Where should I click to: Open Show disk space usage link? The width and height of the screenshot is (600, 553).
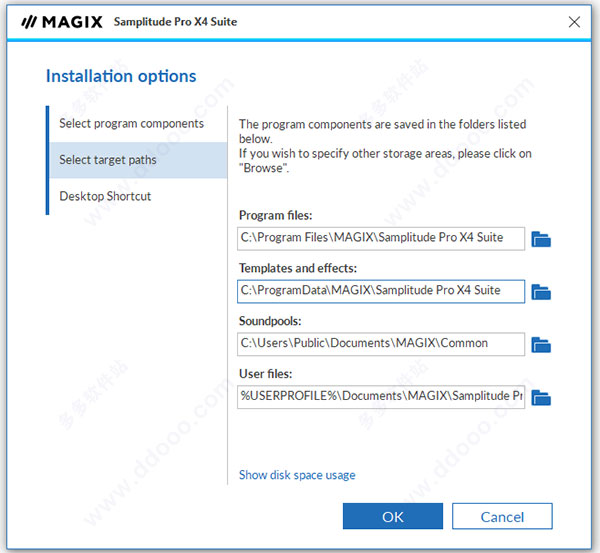(297, 475)
